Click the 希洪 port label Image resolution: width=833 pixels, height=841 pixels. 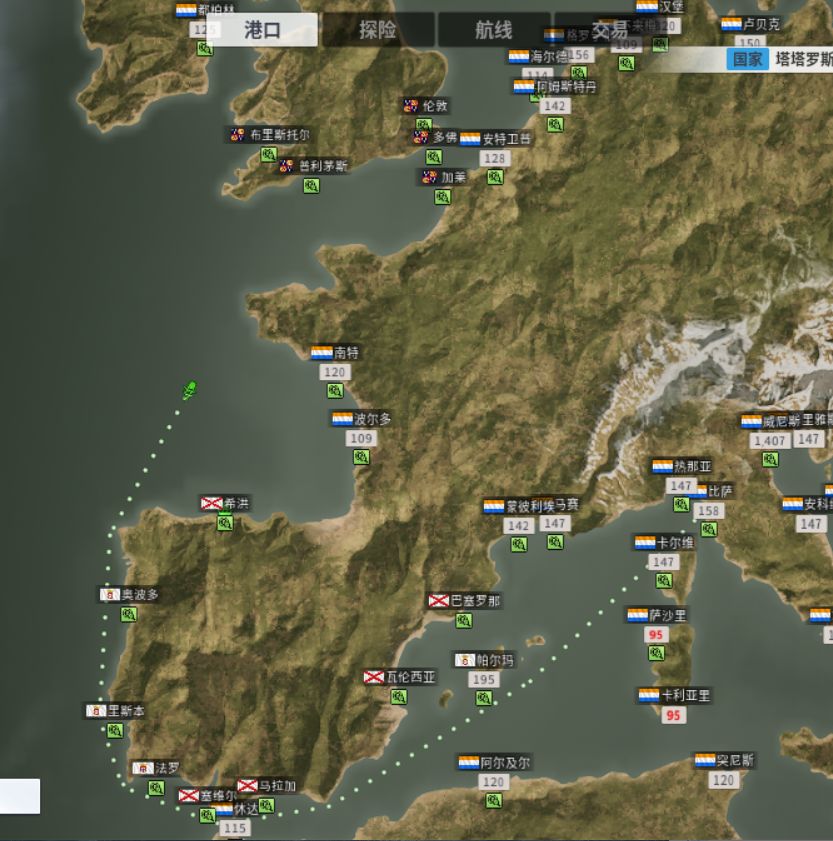click(x=225, y=503)
